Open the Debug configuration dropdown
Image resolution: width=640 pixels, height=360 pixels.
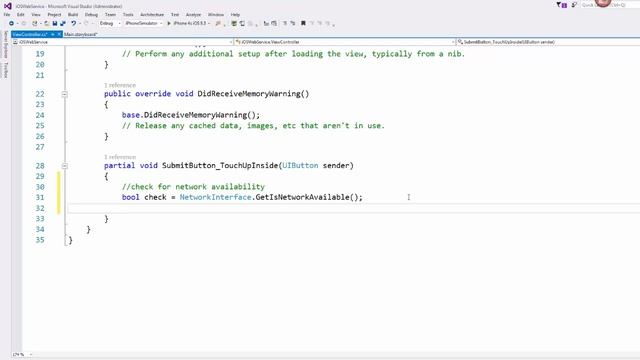pyautogui.click(x=110, y=23)
